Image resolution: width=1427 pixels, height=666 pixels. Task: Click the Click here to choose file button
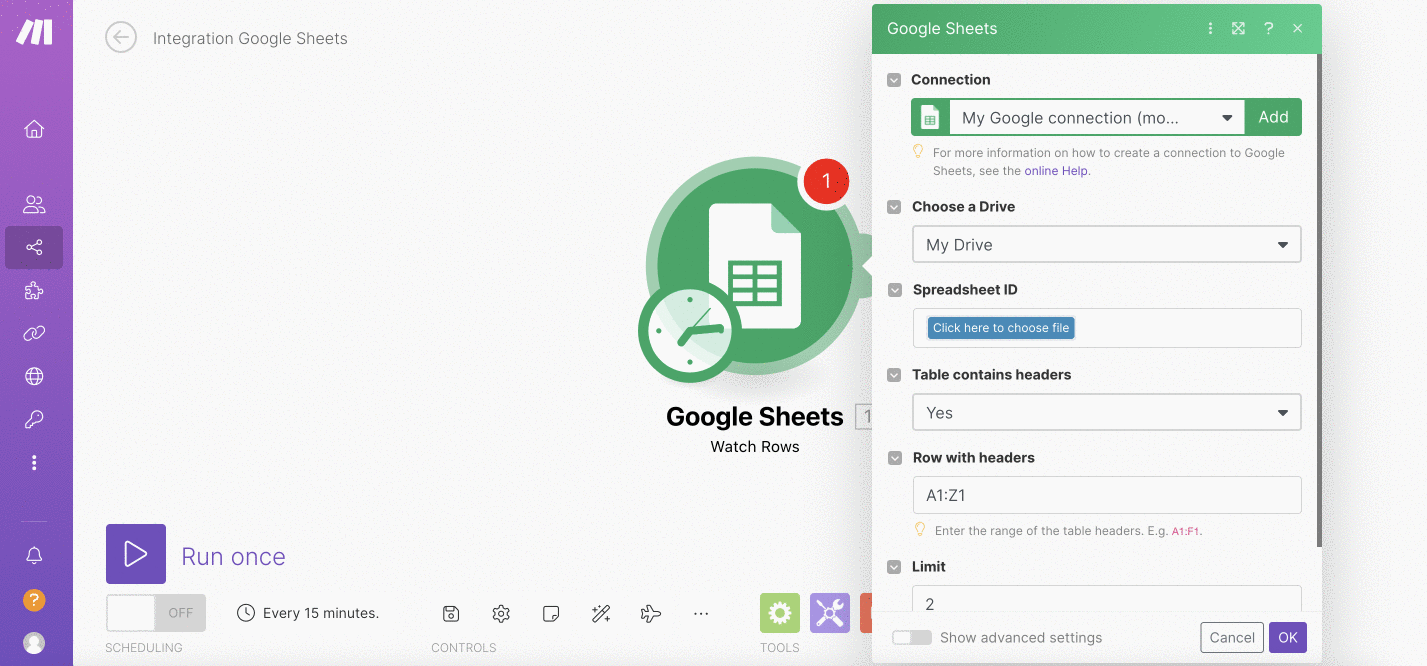click(x=1001, y=328)
